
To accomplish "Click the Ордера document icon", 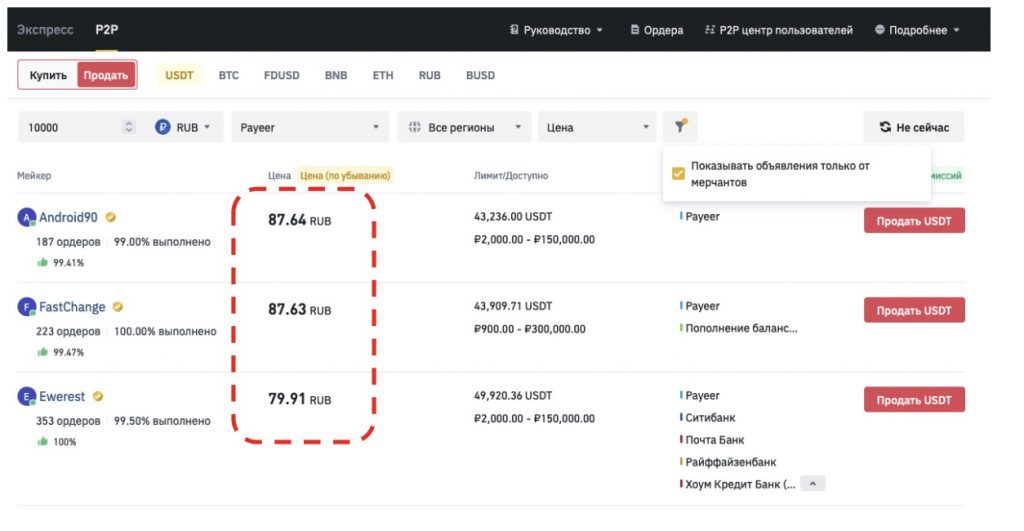I will (635, 29).
